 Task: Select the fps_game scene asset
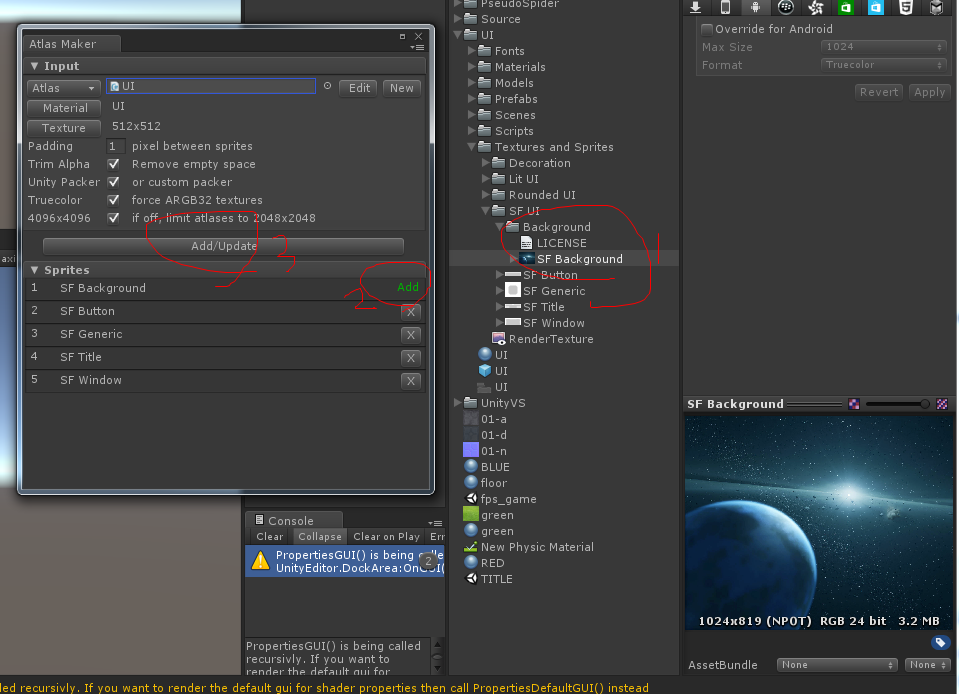tap(501, 499)
